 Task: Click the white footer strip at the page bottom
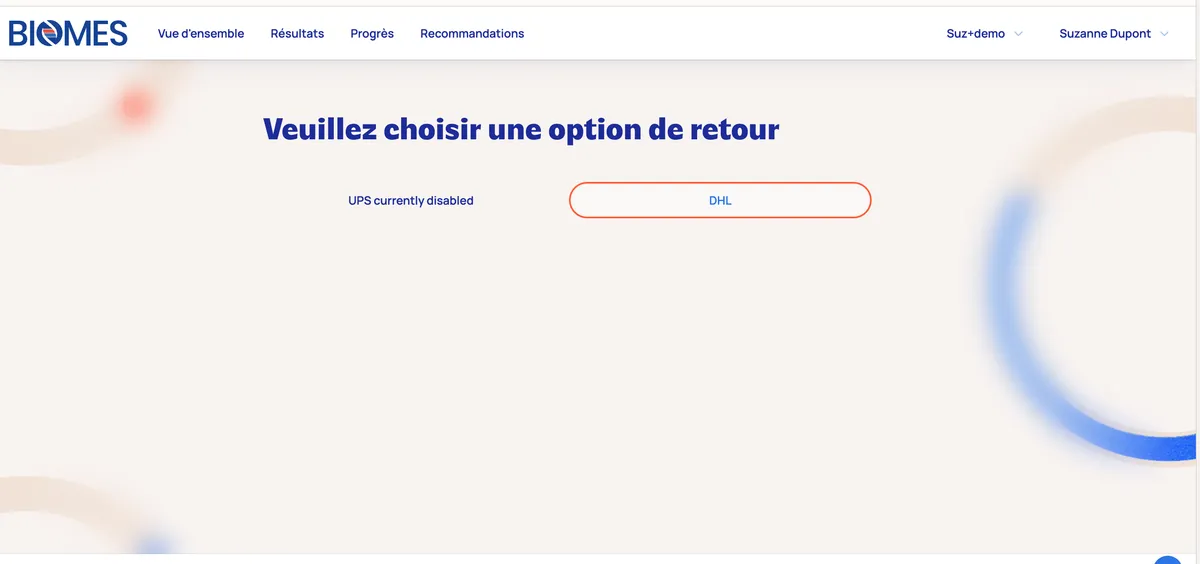(600, 558)
